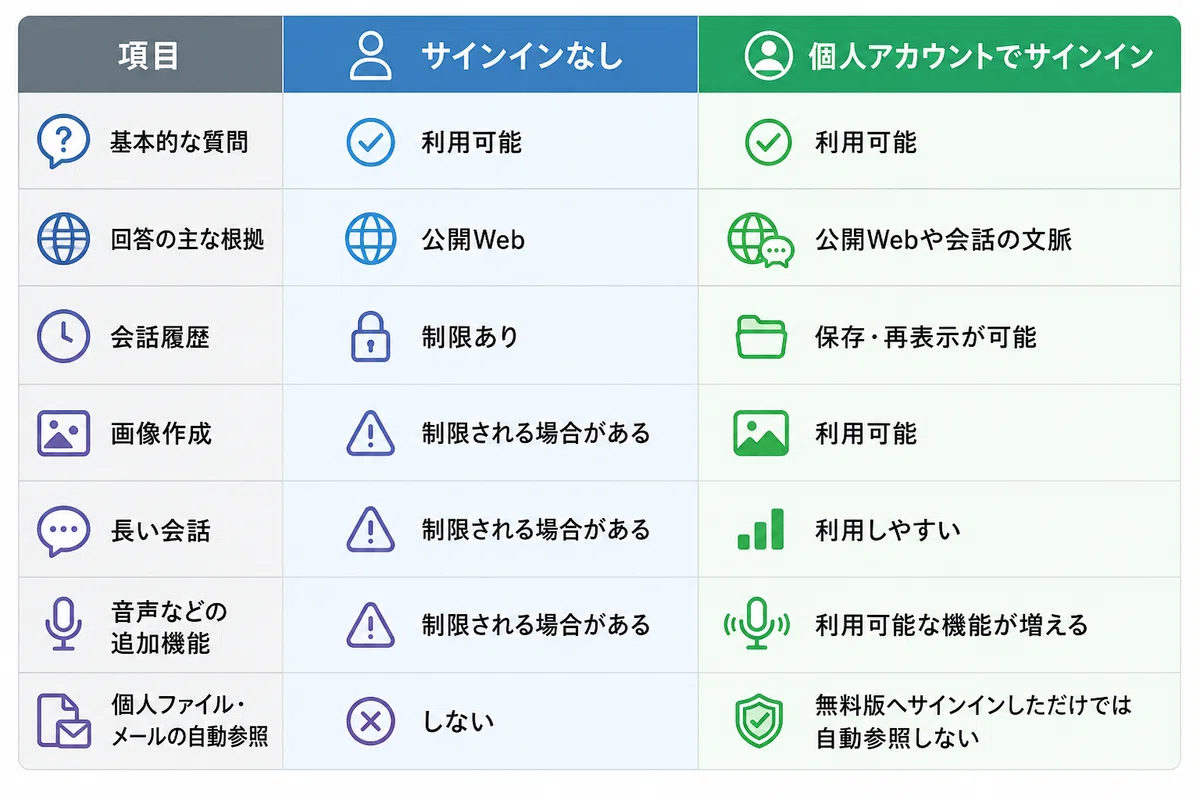This screenshot has height=800, width=1200.
Task: Click the green bar chart icon beside 利用しやすい
Action: (x=761, y=529)
